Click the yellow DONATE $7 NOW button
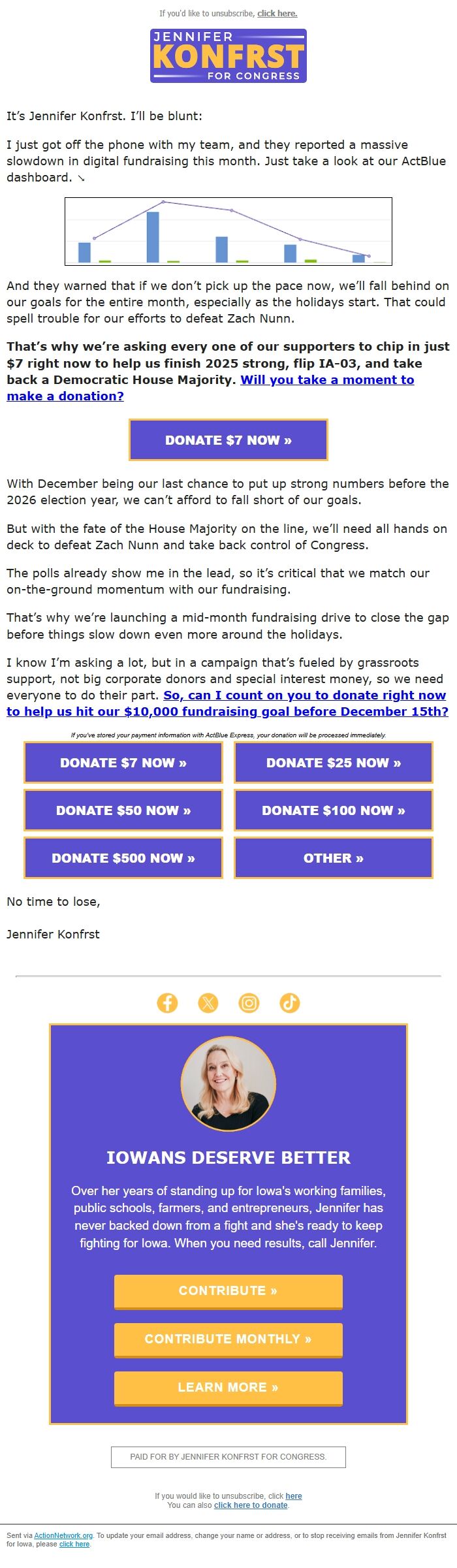 point(227,440)
